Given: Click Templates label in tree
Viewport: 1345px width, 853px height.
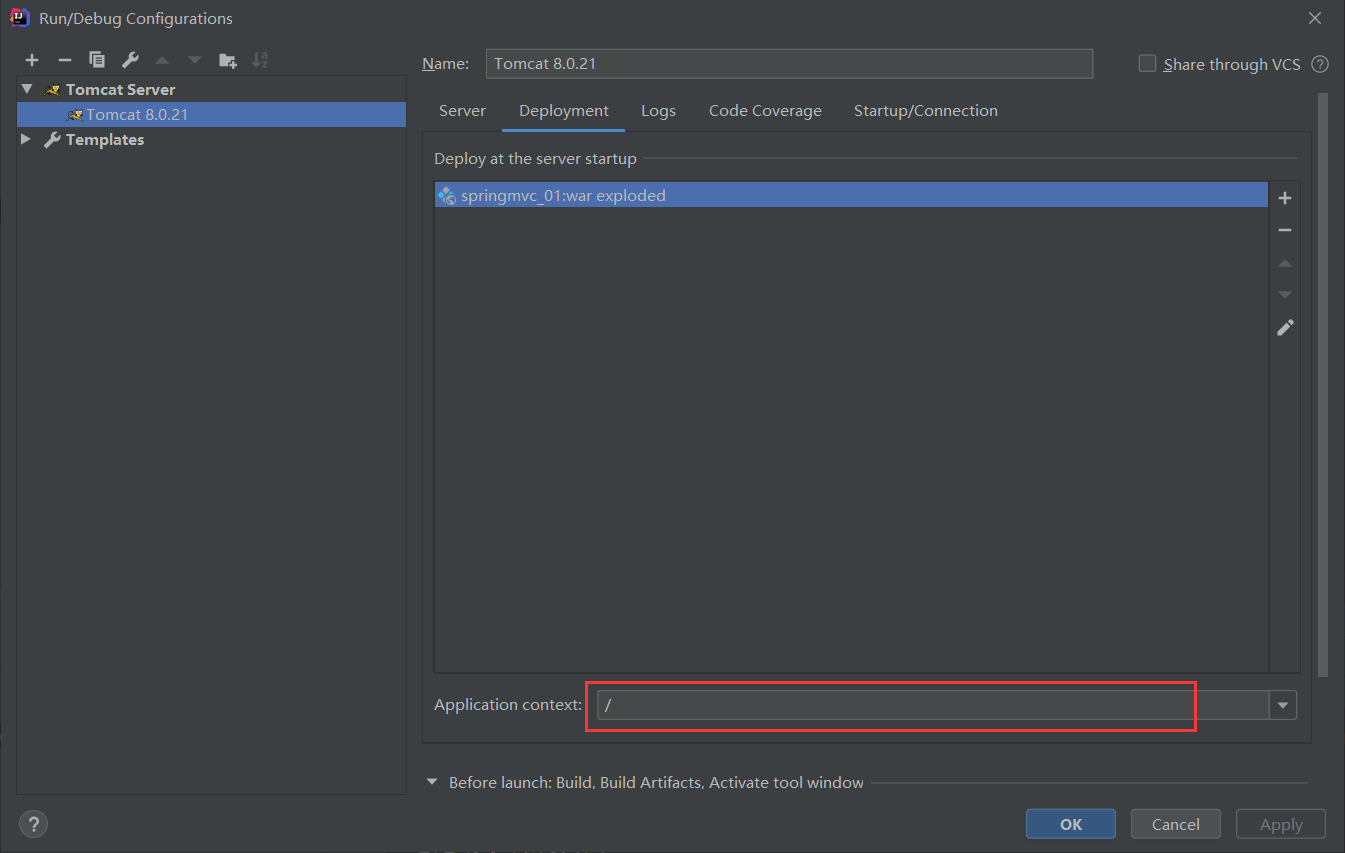Looking at the screenshot, I should [105, 140].
